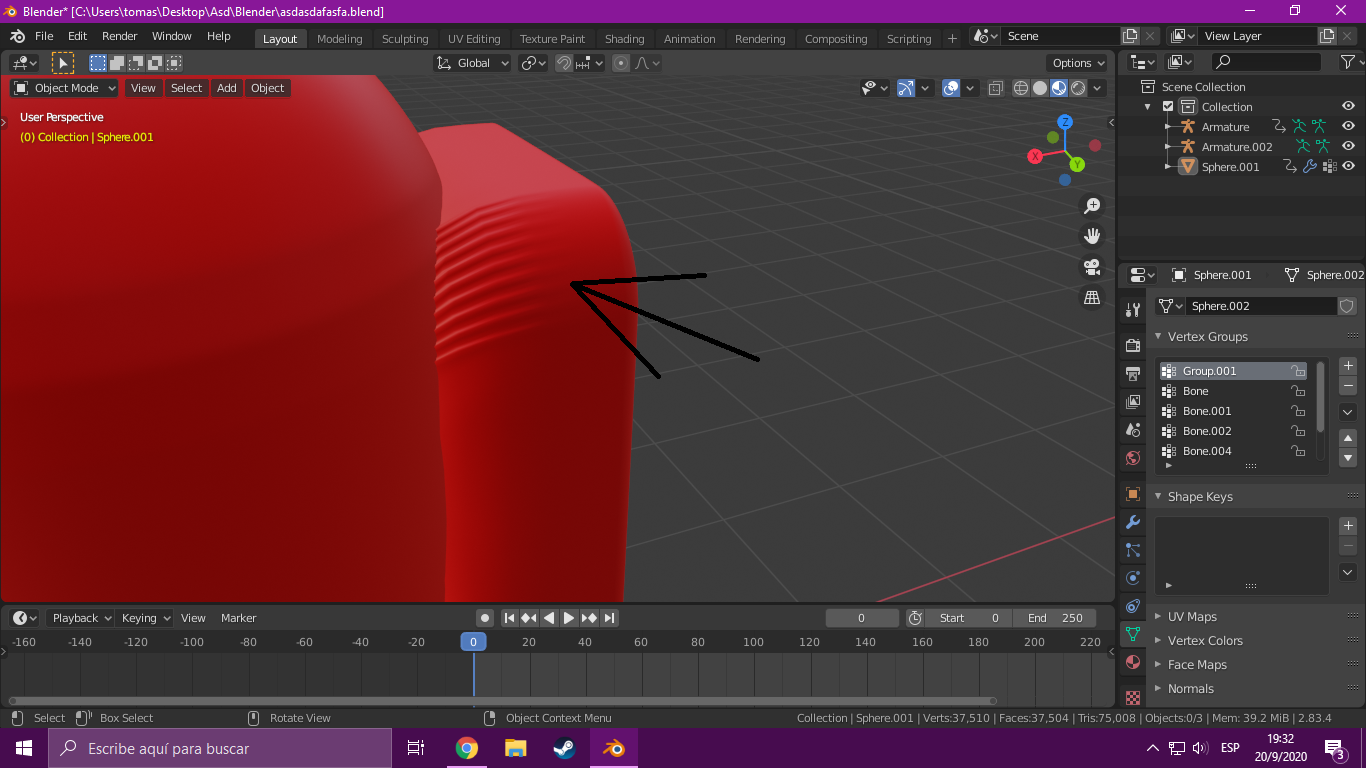Image resolution: width=1366 pixels, height=768 pixels.
Task: Open the World properties tab
Action: (1133, 458)
